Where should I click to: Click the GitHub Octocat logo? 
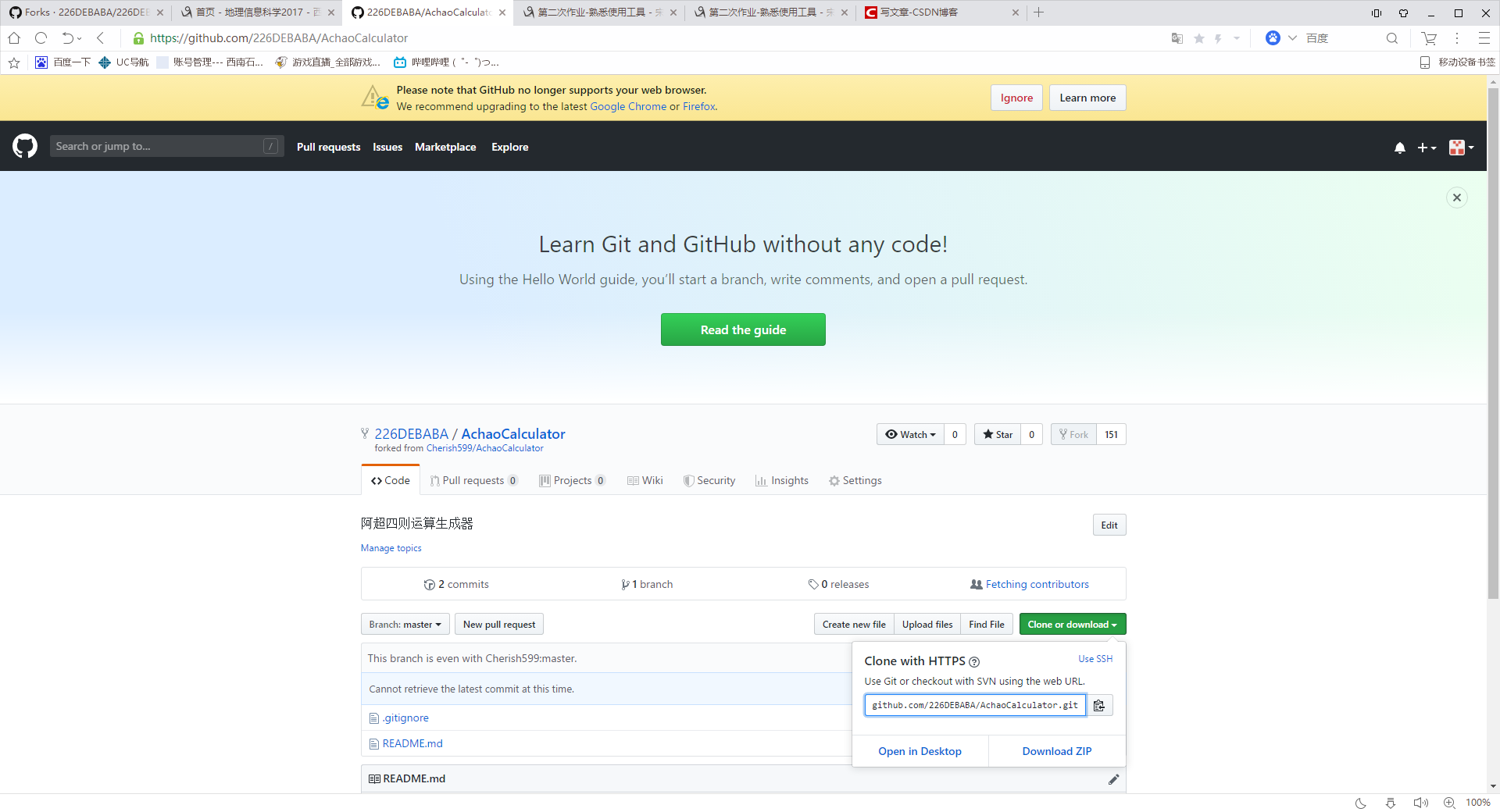(x=25, y=146)
